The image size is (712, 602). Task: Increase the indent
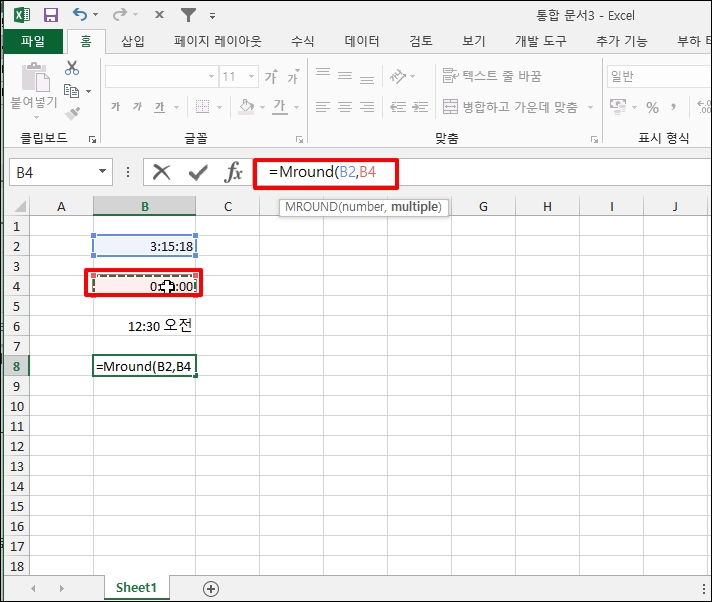click(420, 107)
